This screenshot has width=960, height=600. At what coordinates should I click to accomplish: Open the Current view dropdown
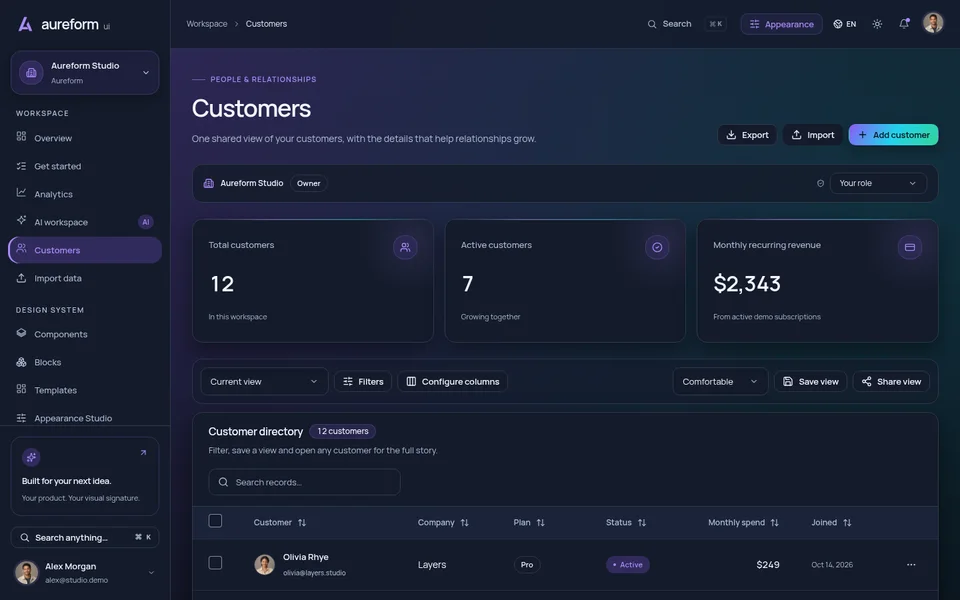264,381
